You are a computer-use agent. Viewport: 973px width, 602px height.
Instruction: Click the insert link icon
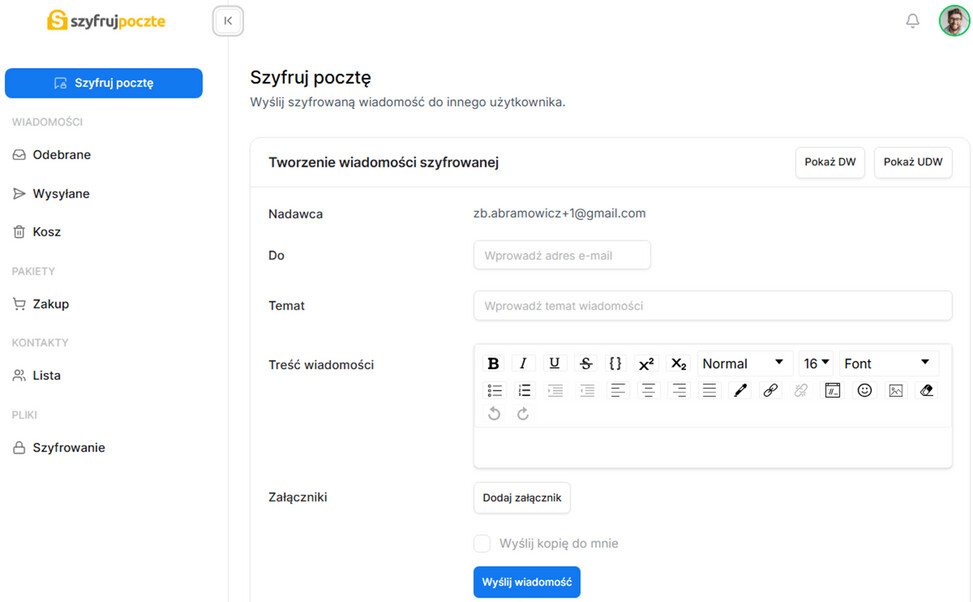tap(770, 391)
